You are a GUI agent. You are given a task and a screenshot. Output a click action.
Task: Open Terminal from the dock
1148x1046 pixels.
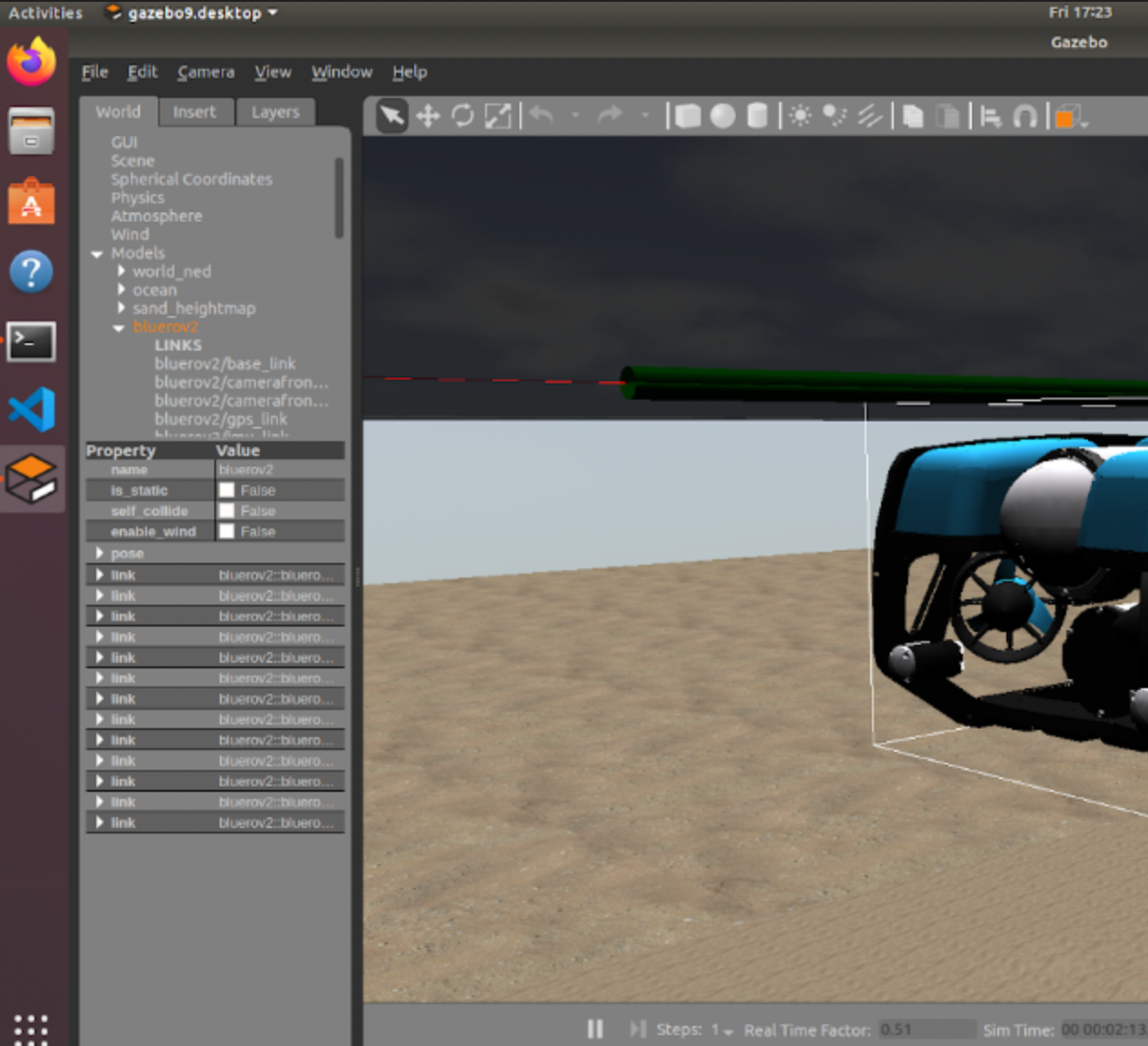pyautogui.click(x=32, y=341)
